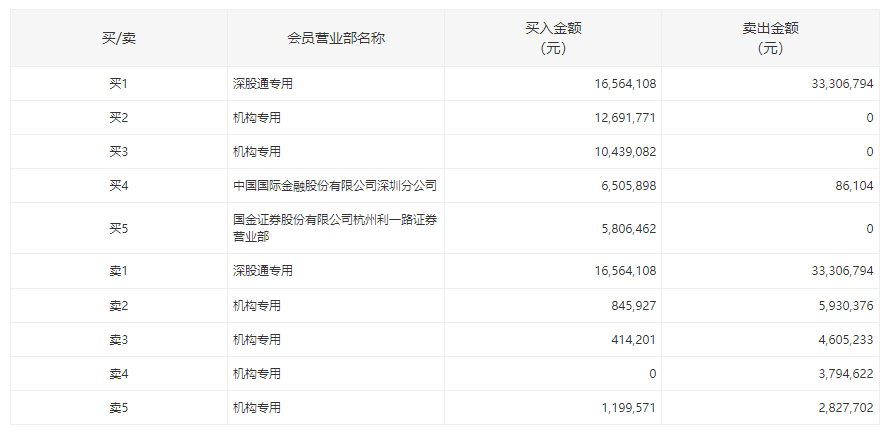The height and width of the screenshot is (437, 895).
Task: Click buy amount 5,806,462
Action: pos(628,228)
